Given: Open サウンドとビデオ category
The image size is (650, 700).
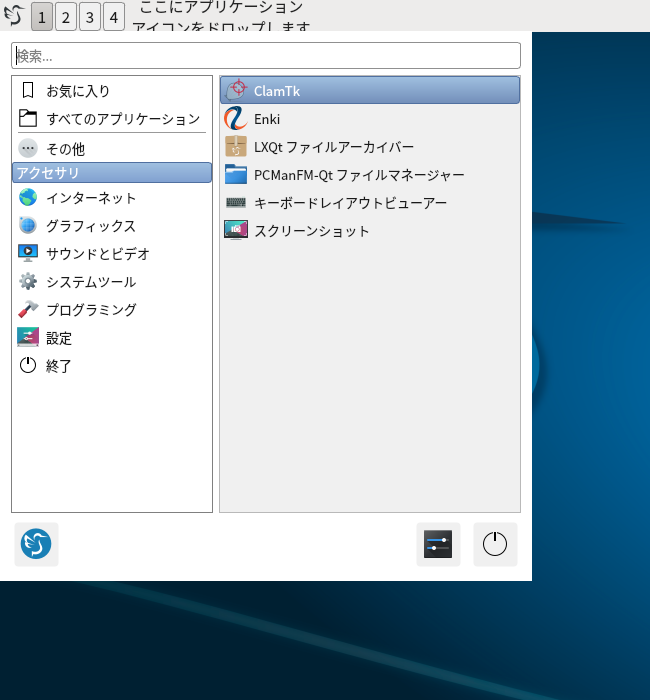Looking at the screenshot, I should click(x=112, y=254).
